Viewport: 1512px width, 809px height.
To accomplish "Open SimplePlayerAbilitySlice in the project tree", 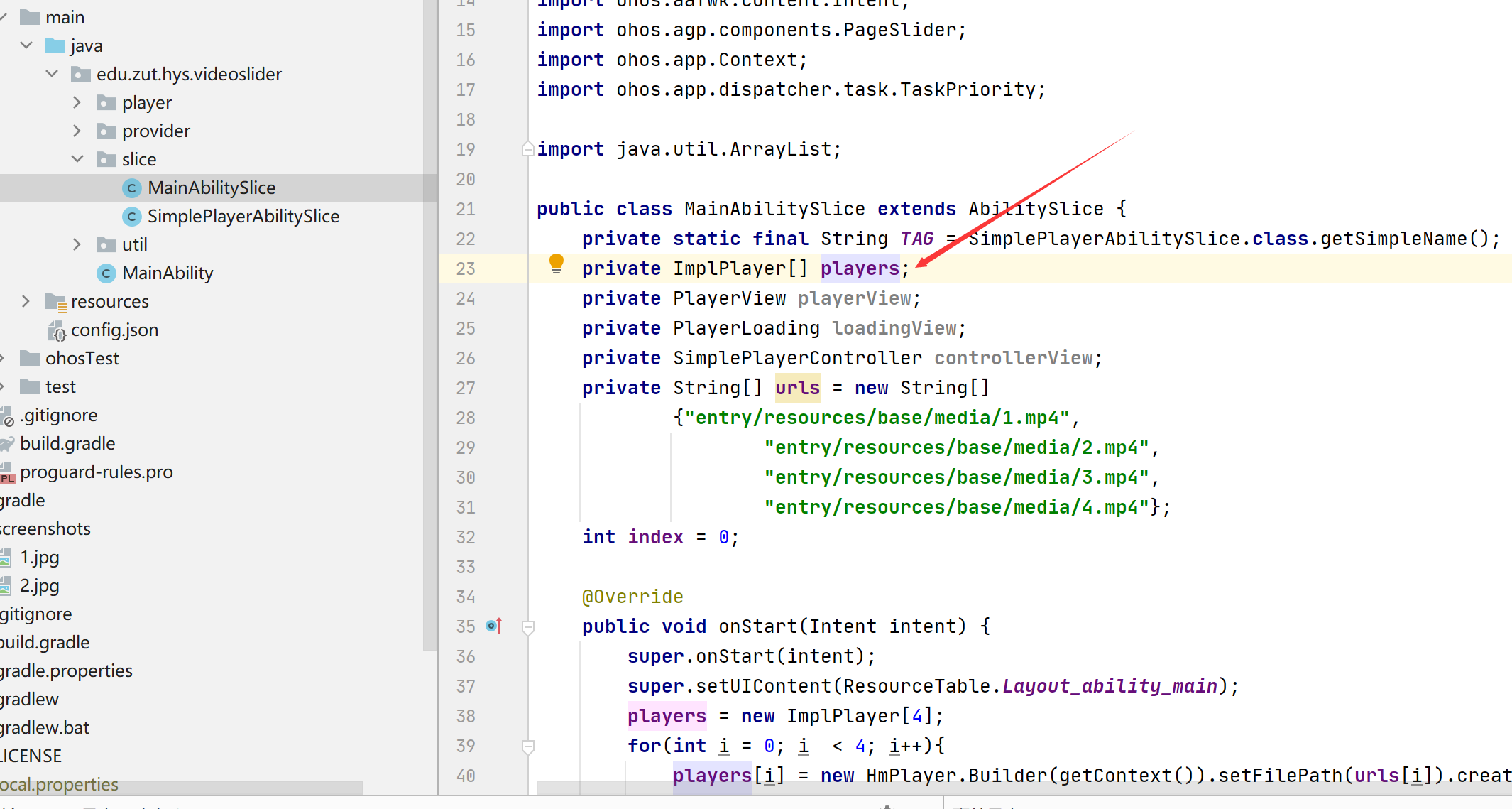I will [243, 216].
